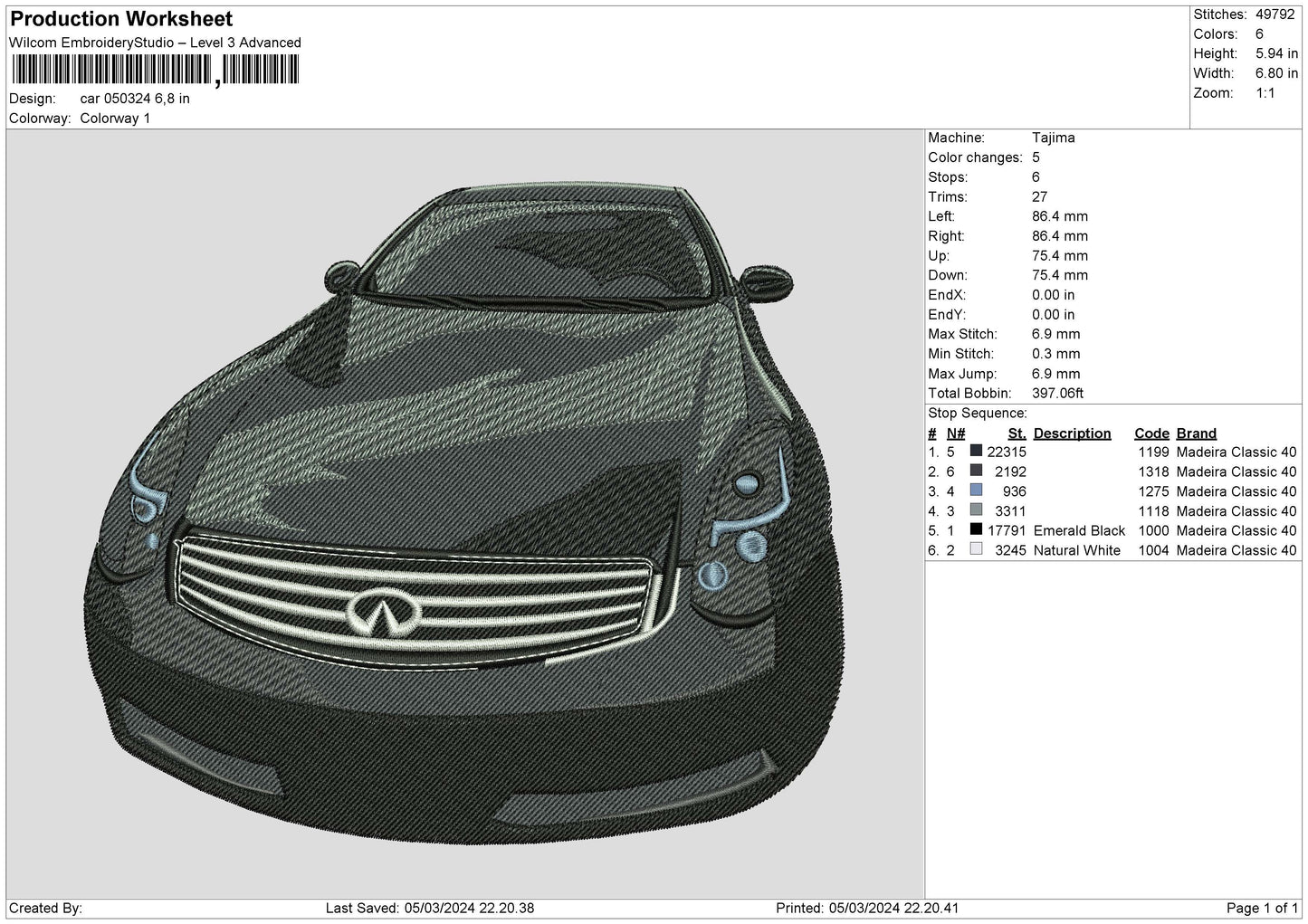The height and width of the screenshot is (924, 1308).
Task: Click 'Wilcom EmbroideryStudio – Level 3 Advanced' text
Action: pyautogui.click(x=155, y=43)
